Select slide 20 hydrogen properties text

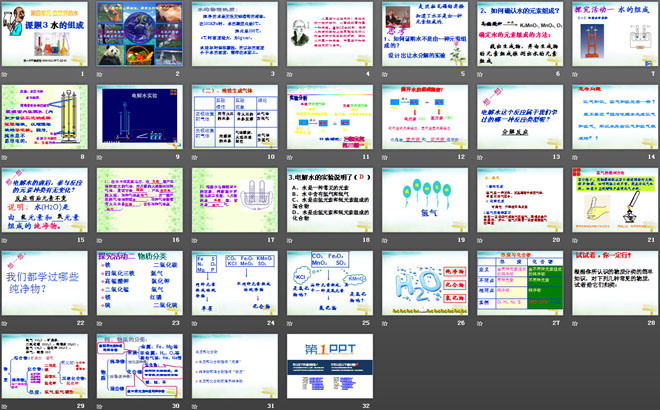pos(520,200)
